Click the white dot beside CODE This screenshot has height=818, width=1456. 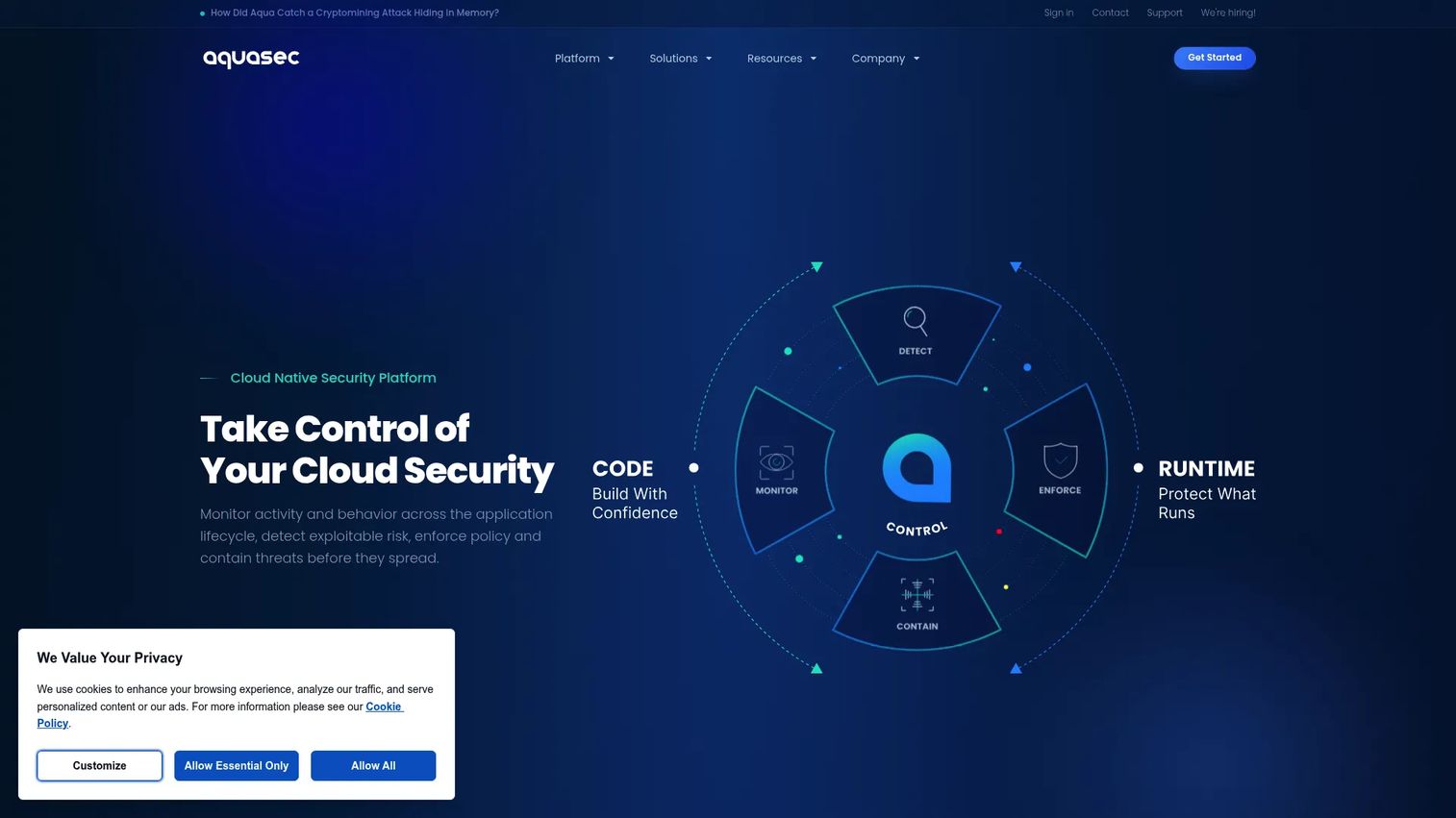point(693,468)
